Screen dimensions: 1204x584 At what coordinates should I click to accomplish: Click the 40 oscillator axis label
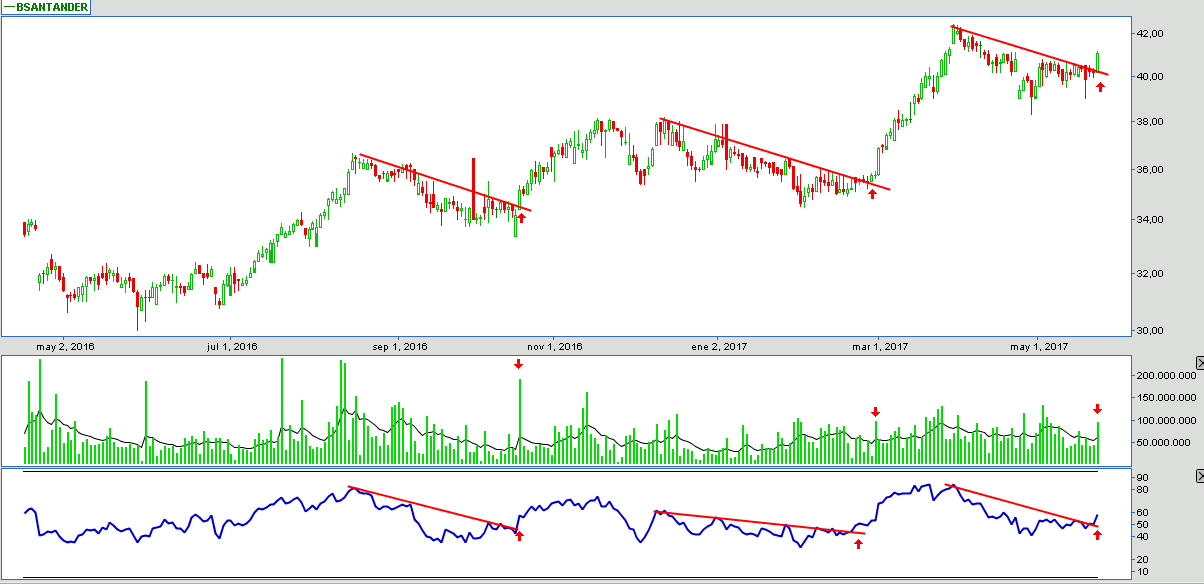tap(1142, 537)
